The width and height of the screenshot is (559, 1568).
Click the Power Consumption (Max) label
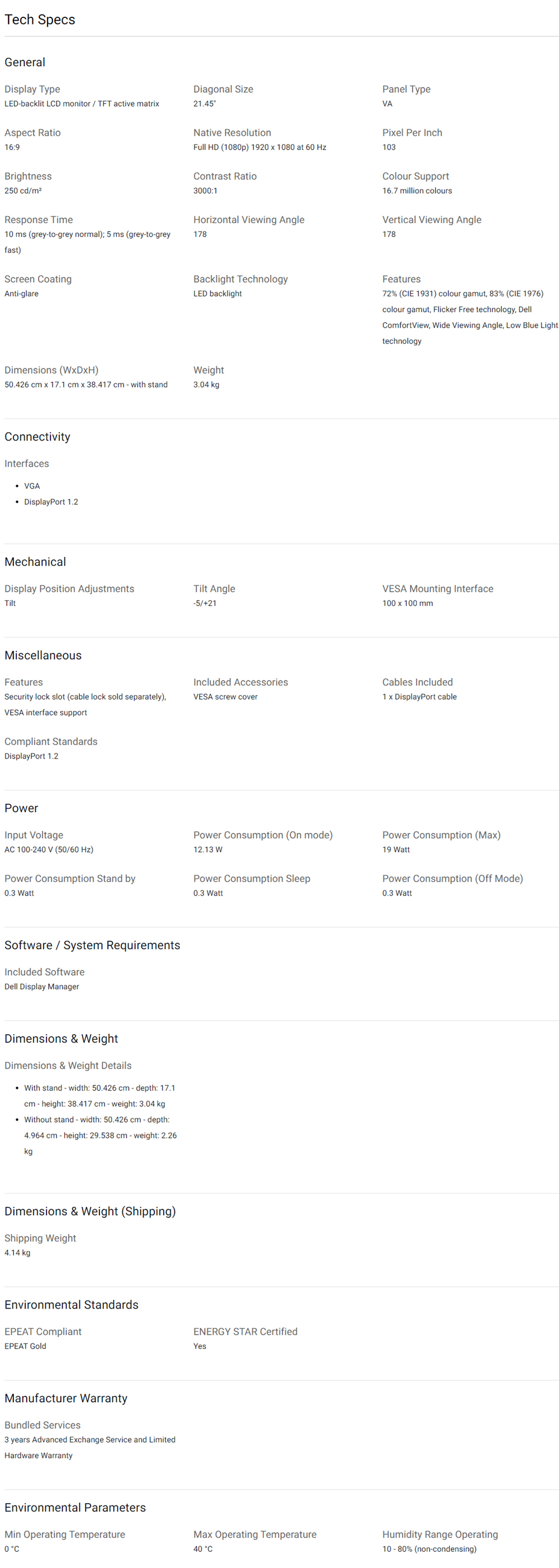coord(442,835)
